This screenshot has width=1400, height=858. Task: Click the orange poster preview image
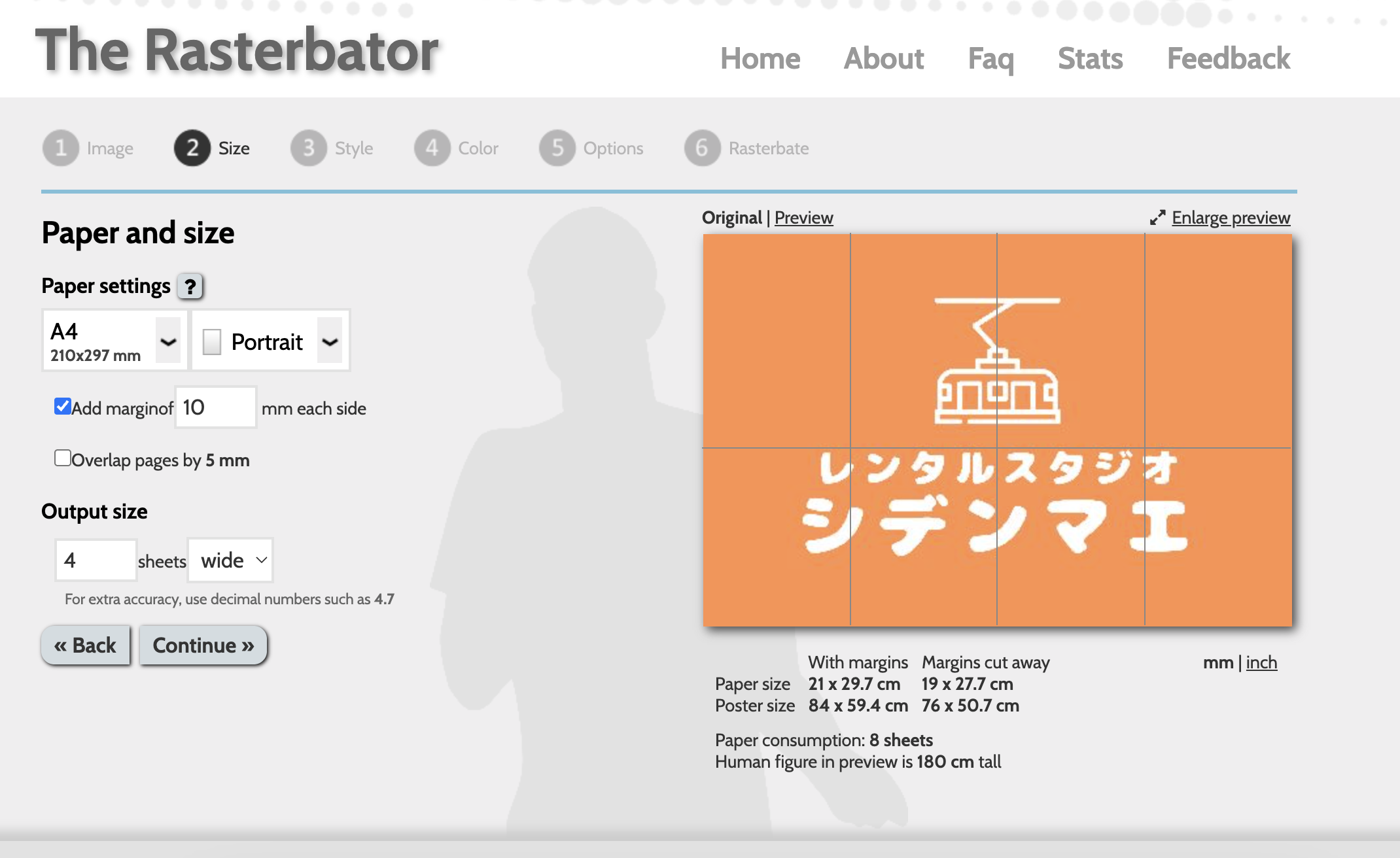pos(997,430)
